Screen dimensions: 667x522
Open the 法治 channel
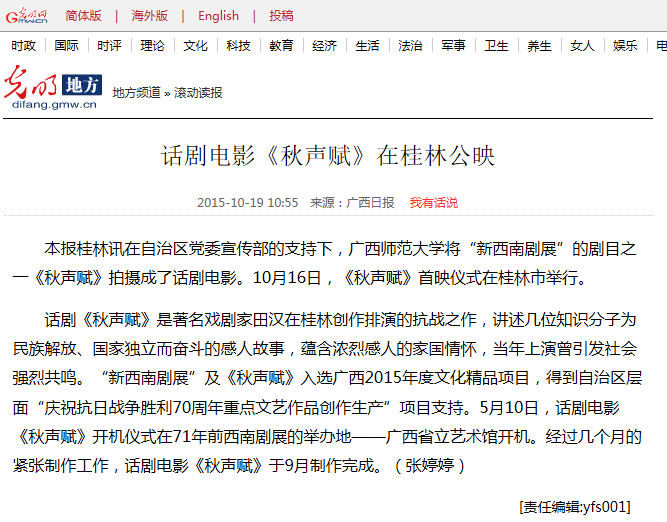coord(410,45)
